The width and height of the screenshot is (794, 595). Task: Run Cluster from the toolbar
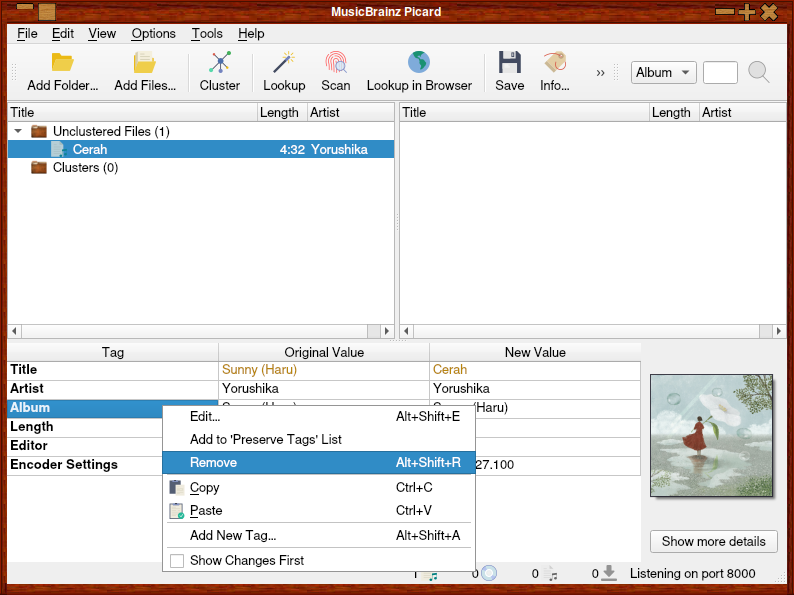(x=219, y=63)
